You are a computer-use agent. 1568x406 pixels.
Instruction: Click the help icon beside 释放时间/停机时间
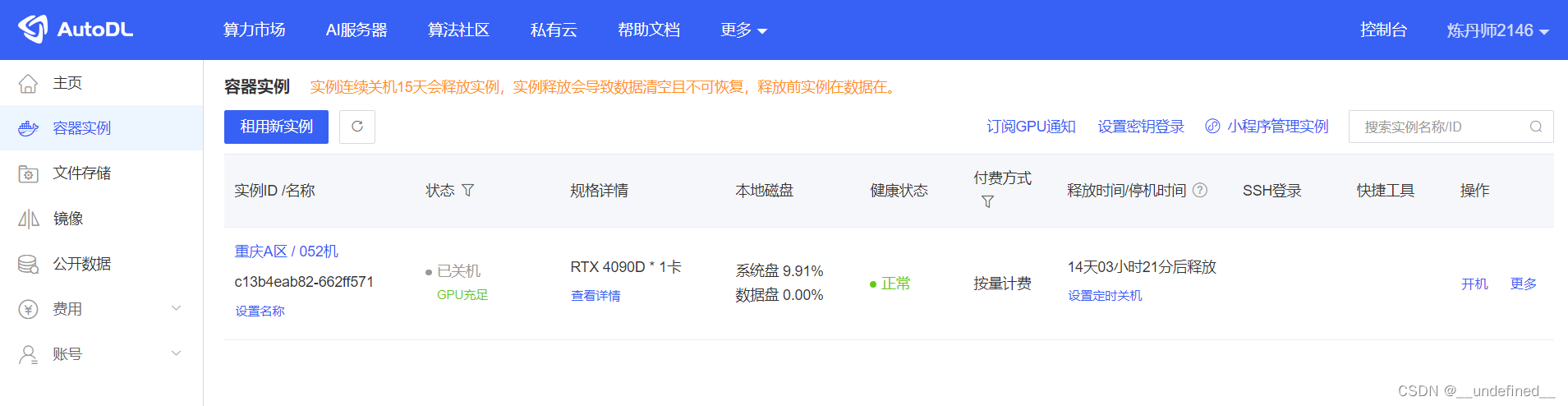[x=1200, y=190]
